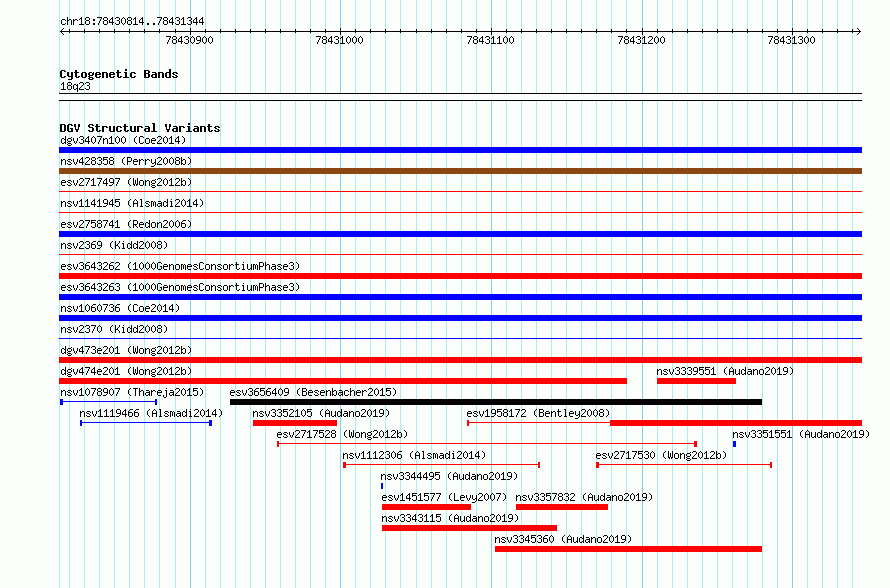Open variant nsv3339551 (Audano2019)
890x588 pixels.
(x=725, y=371)
